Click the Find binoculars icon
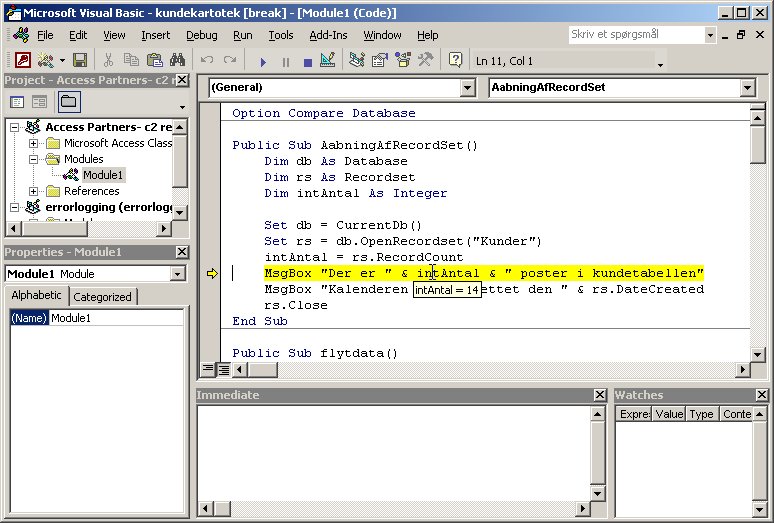 click(177, 60)
